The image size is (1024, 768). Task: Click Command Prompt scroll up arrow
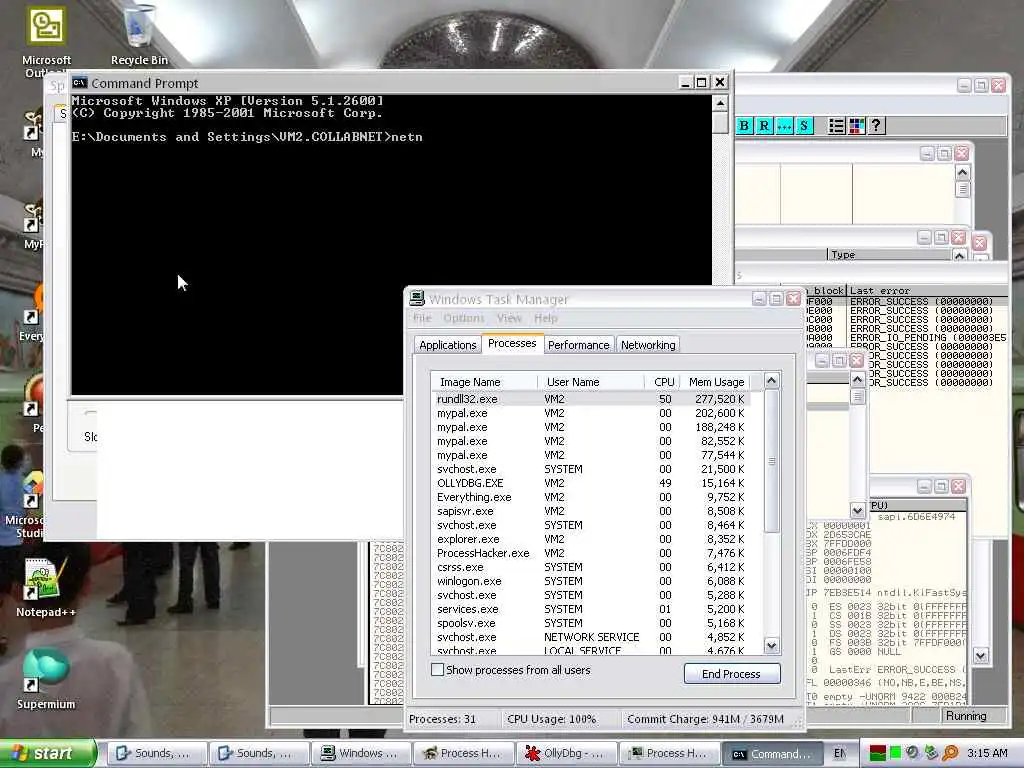(720, 103)
